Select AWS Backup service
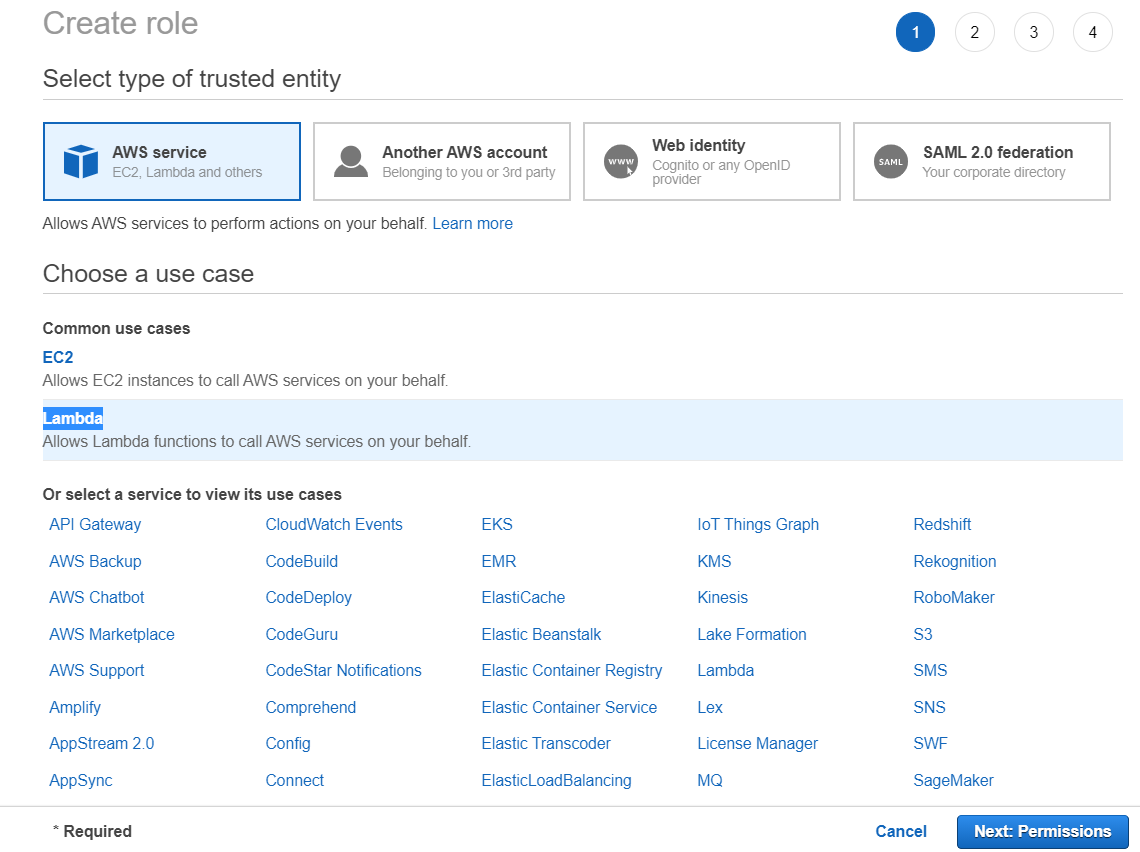This screenshot has width=1140, height=852. tap(95, 562)
